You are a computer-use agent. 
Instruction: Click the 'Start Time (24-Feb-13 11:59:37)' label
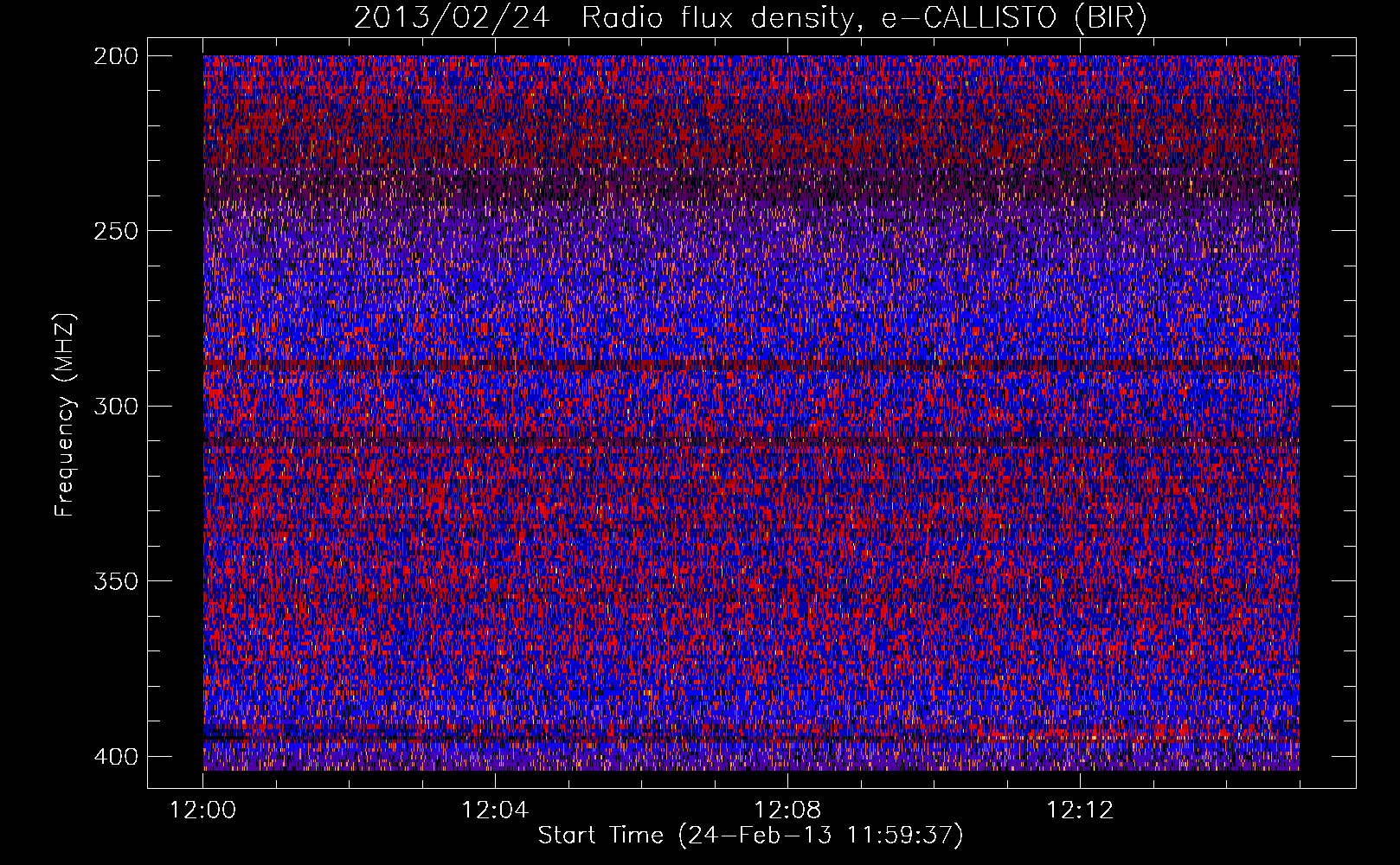tap(751, 836)
